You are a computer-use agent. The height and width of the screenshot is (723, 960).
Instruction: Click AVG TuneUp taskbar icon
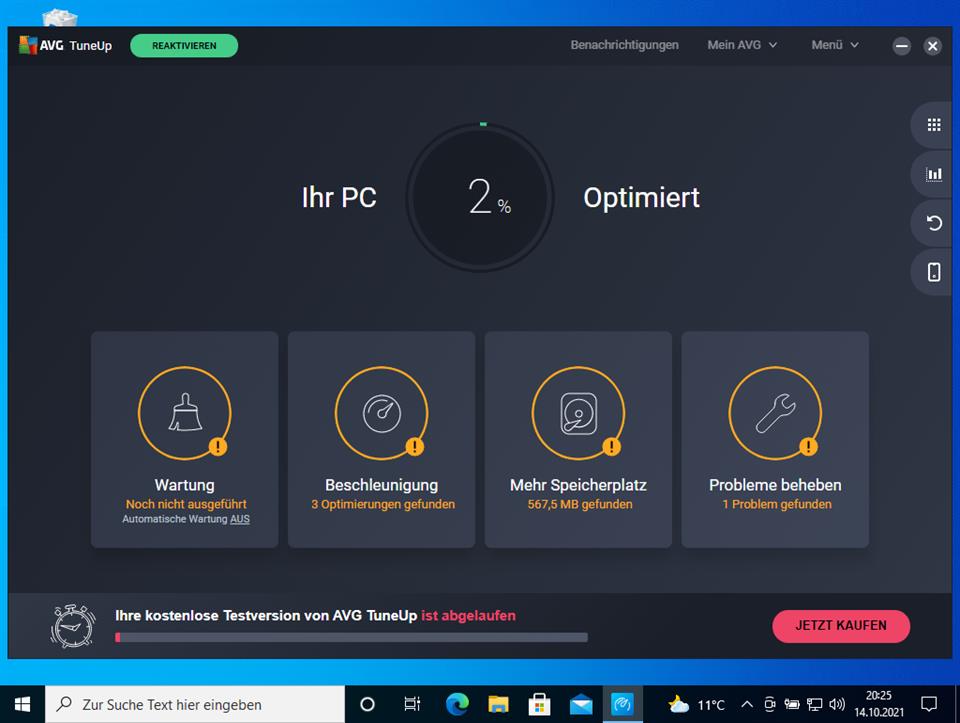[x=622, y=705]
